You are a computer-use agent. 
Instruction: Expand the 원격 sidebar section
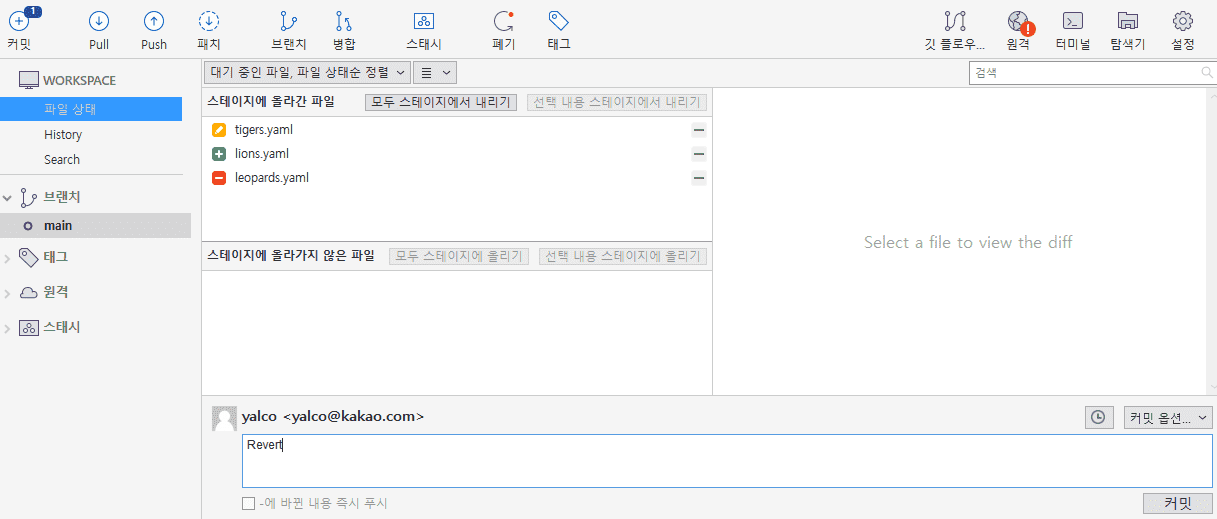(x=8, y=293)
